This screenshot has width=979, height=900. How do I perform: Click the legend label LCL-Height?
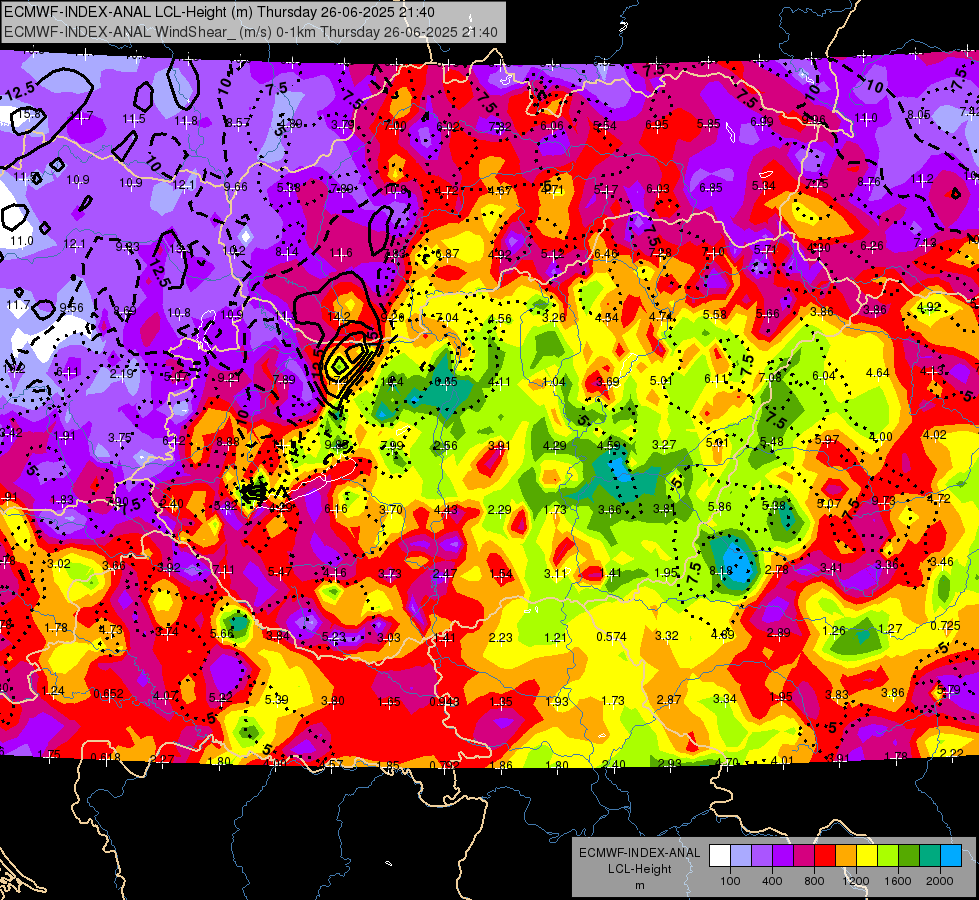pos(639,869)
